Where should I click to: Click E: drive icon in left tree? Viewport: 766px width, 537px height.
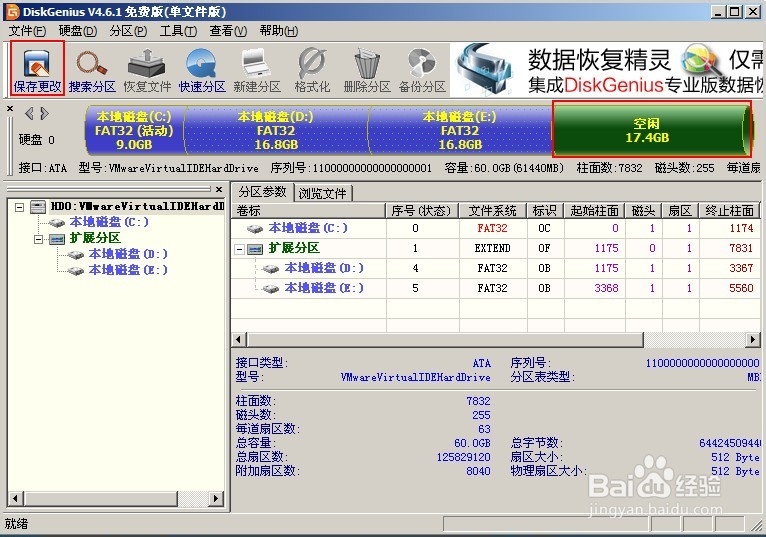coord(76,271)
